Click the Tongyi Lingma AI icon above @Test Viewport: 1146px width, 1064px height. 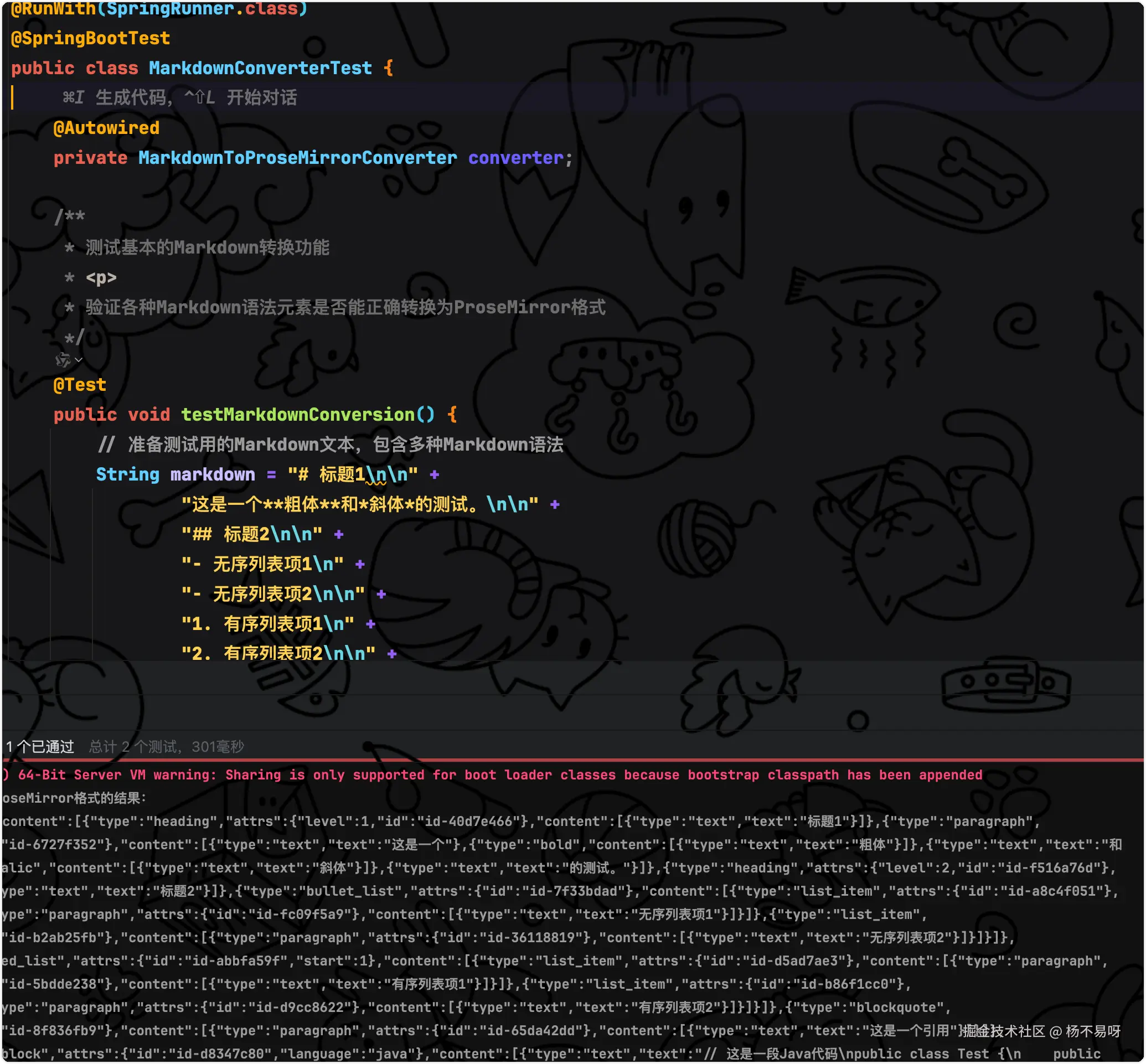pyautogui.click(x=62, y=360)
